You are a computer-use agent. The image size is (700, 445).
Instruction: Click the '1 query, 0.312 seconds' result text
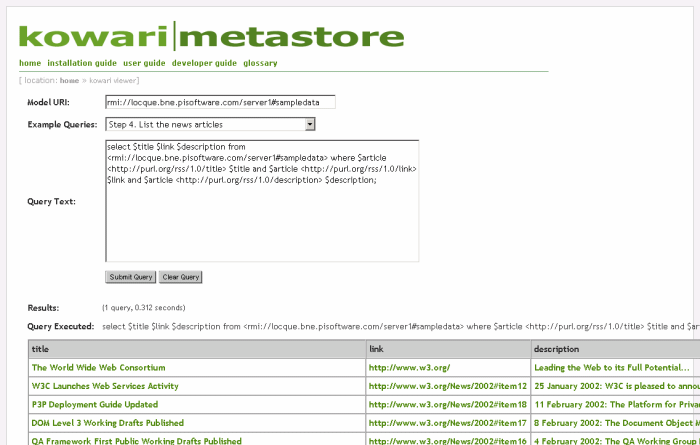click(x=144, y=308)
